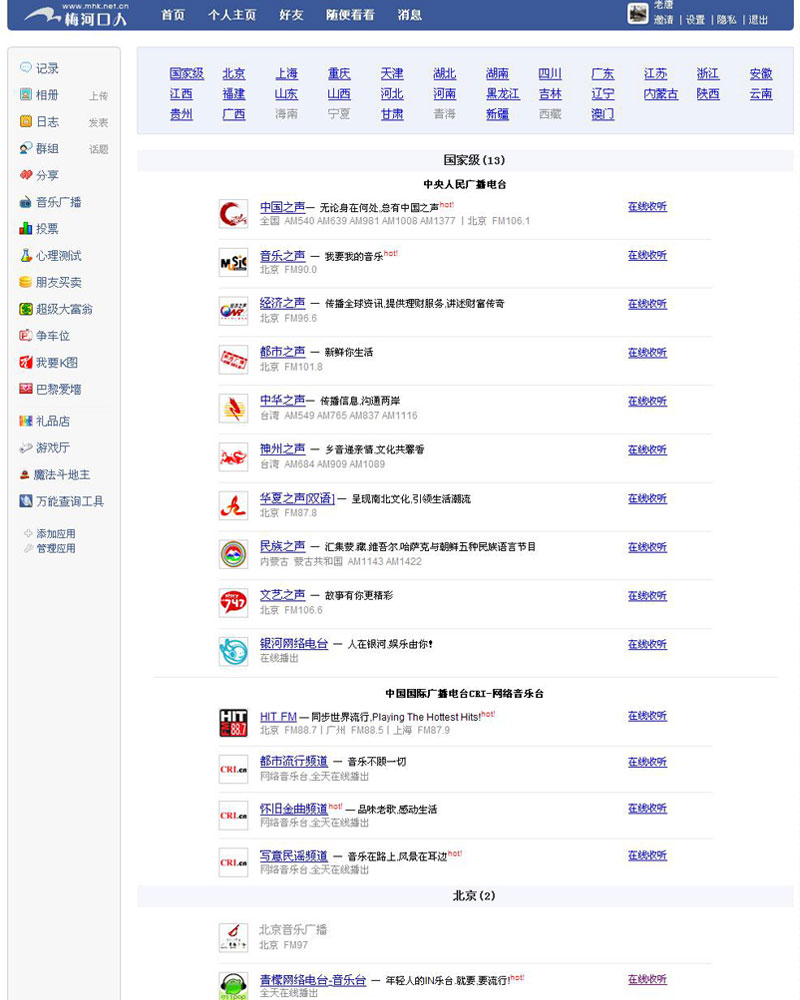The image size is (800, 1000).
Task: Select the 上海 region filter
Action: pos(286,73)
